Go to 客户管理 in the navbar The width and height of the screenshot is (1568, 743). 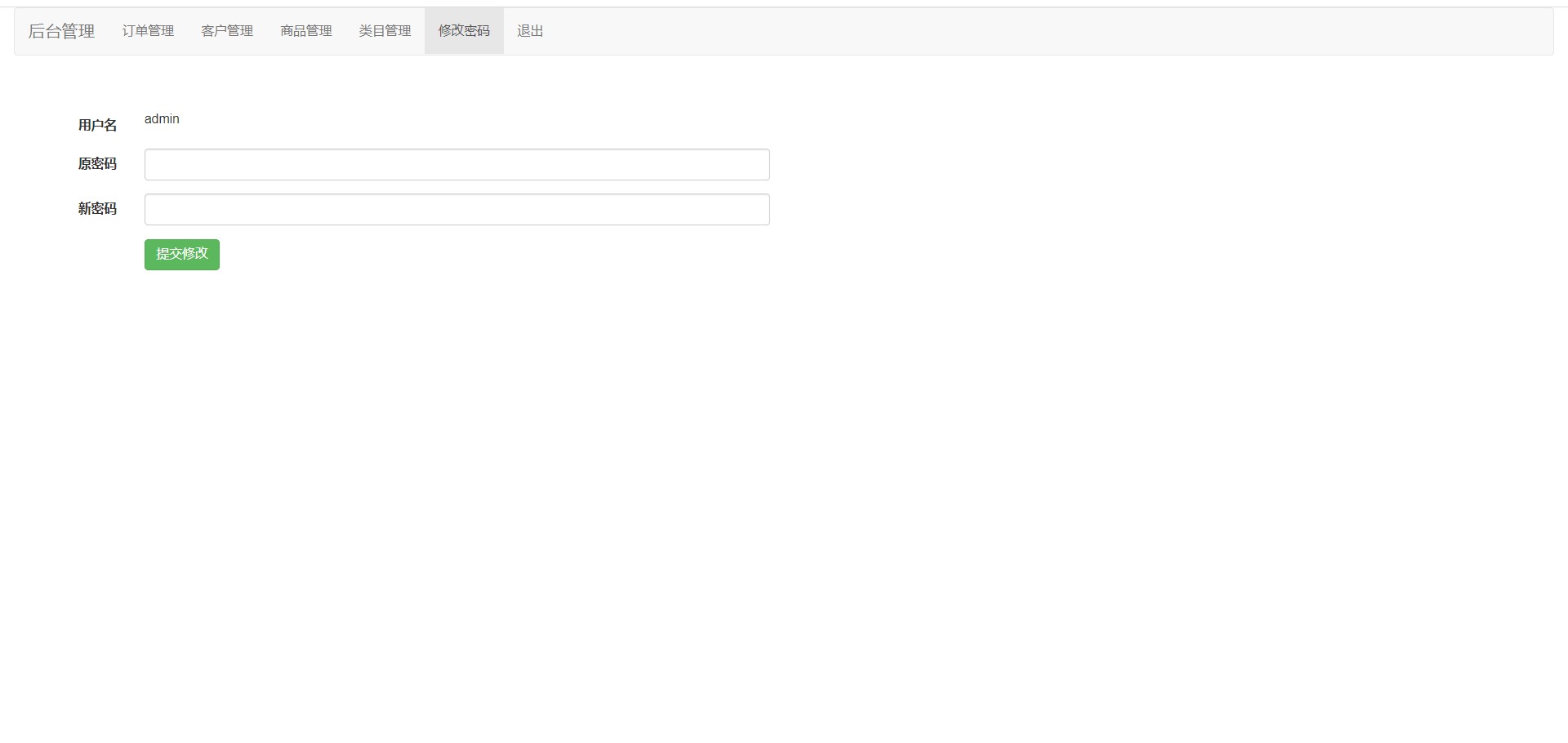coord(227,31)
